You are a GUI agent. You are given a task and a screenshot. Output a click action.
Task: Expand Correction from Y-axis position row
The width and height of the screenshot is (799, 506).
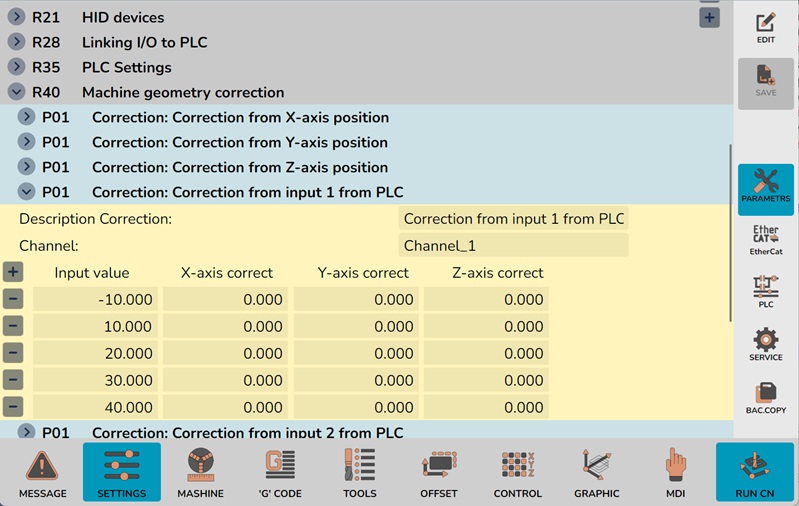click(x=26, y=142)
